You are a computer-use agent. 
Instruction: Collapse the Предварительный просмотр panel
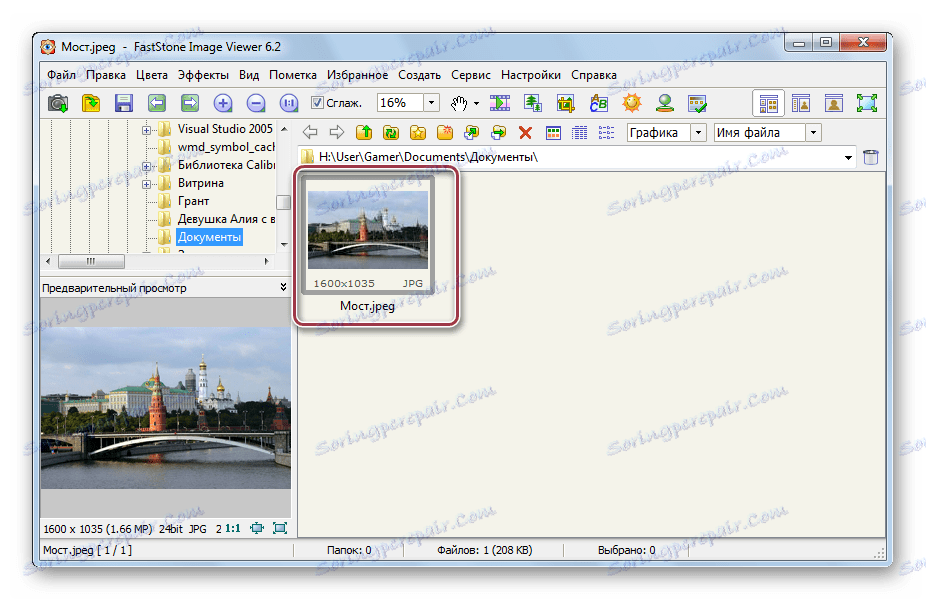coord(283,287)
